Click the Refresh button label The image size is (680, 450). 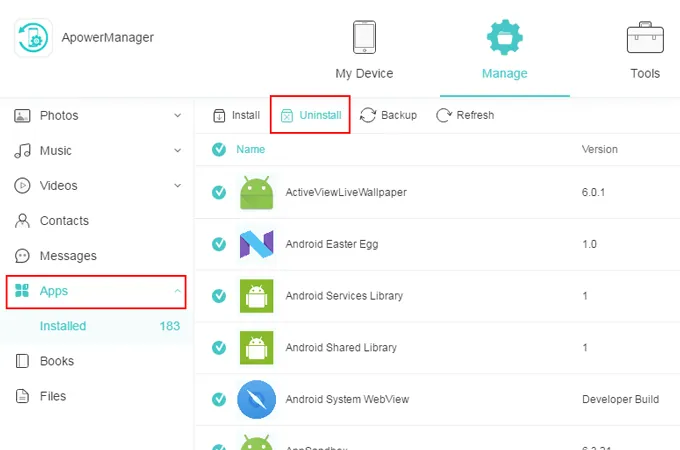[x=475, y=115]
